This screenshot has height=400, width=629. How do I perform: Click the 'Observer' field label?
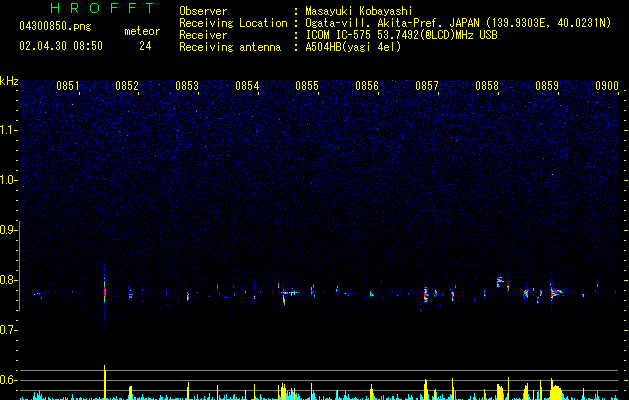tap(203, 11)
